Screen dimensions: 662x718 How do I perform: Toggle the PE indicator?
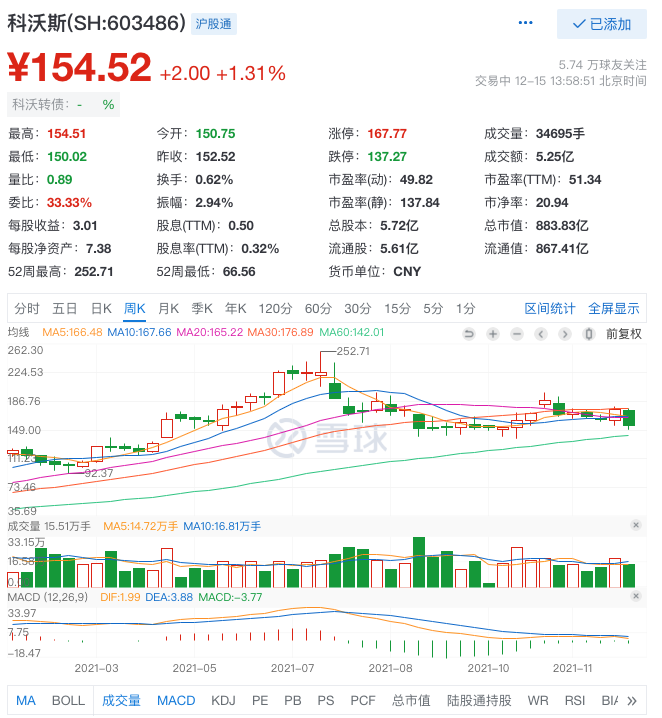click(260, 700)
